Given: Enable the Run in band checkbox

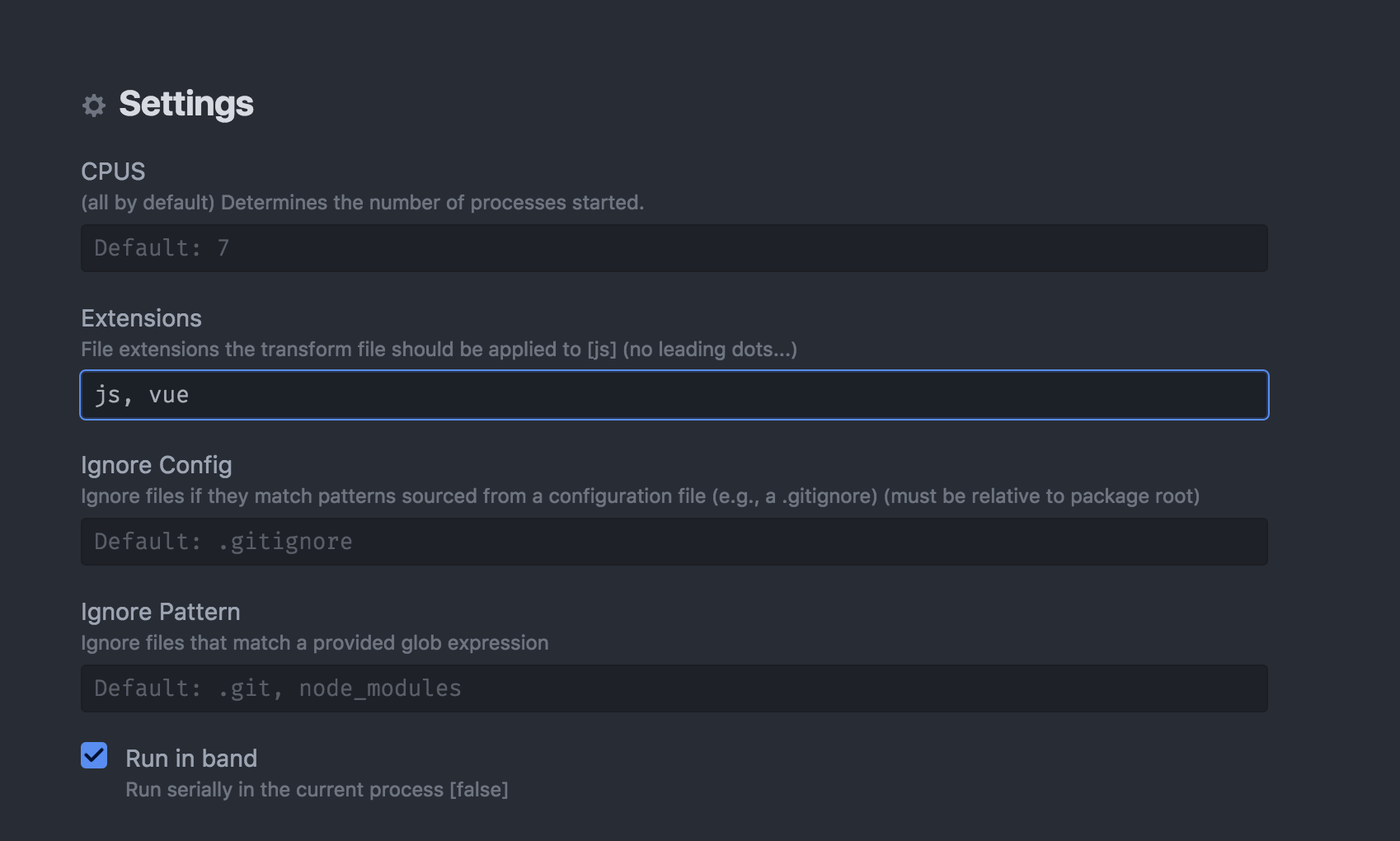Looking at the screenshot, I should [94, 755].
